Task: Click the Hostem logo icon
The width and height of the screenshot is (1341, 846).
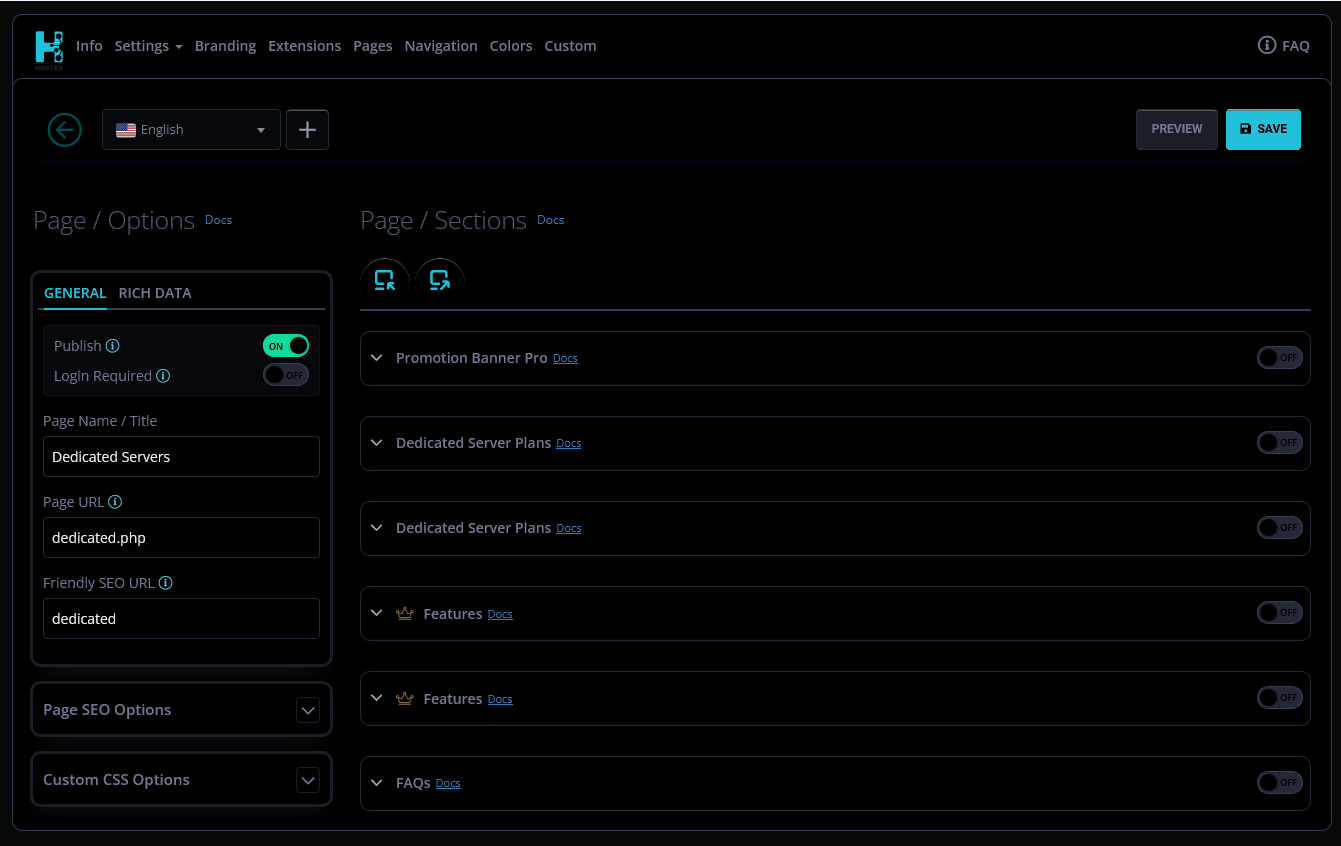Action: (x=49, y=47)
